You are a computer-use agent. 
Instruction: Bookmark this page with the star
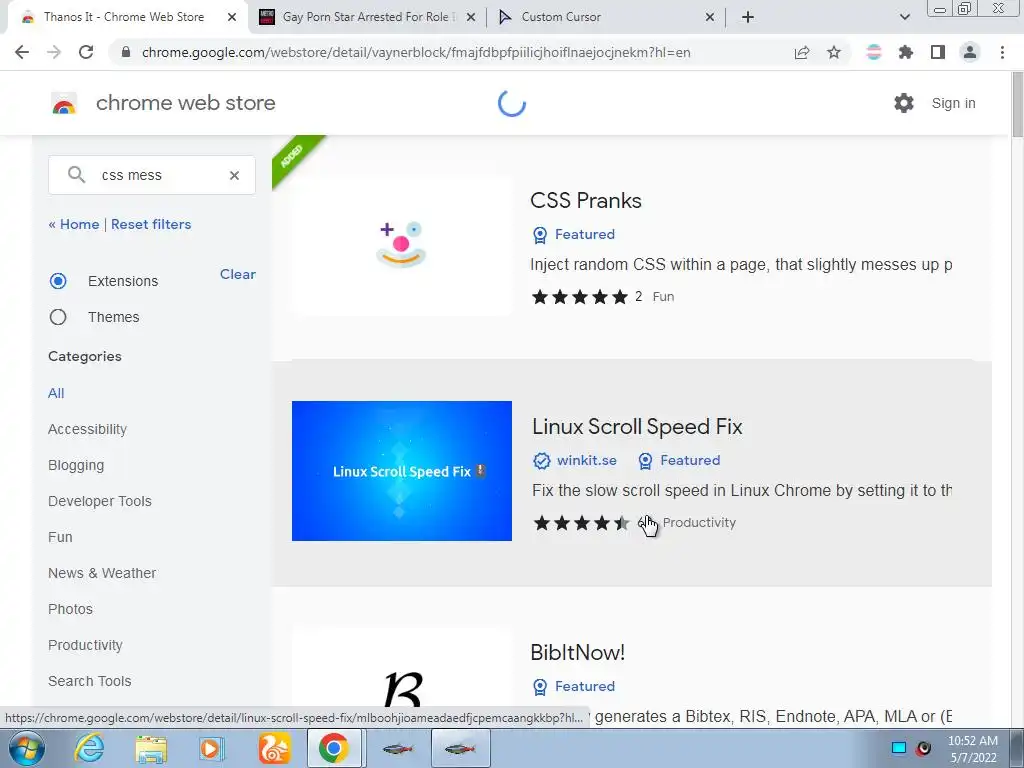834,52
